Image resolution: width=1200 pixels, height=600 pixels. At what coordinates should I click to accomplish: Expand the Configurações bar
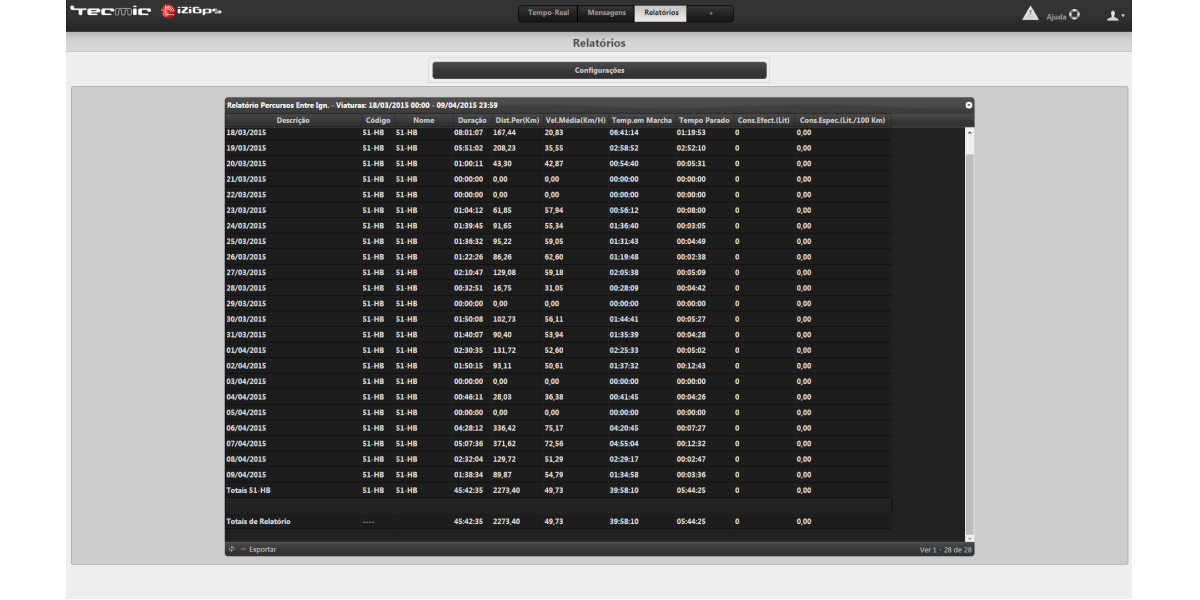pyautogui.click(x=600, y=70)
